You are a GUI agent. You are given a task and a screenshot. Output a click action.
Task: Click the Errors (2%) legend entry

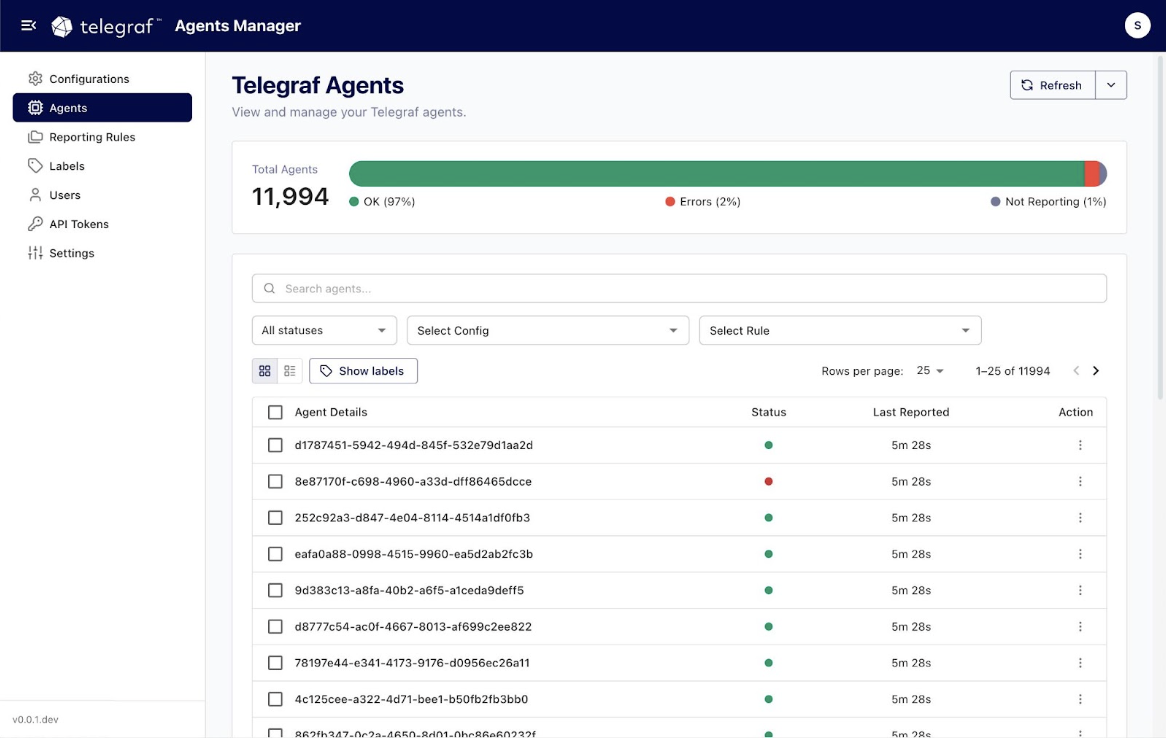click(703, 201)
